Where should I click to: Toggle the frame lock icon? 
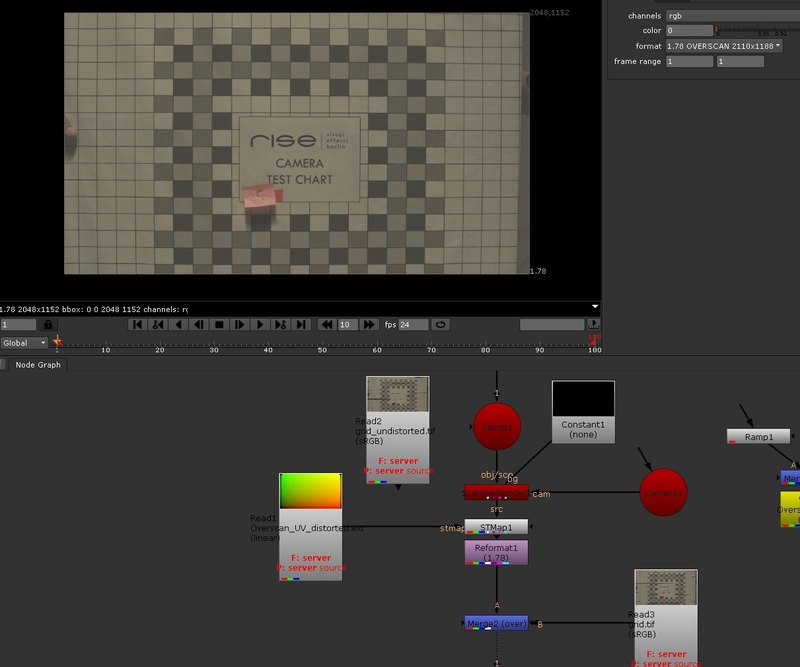pyautogui.click(x=47, y=325)
